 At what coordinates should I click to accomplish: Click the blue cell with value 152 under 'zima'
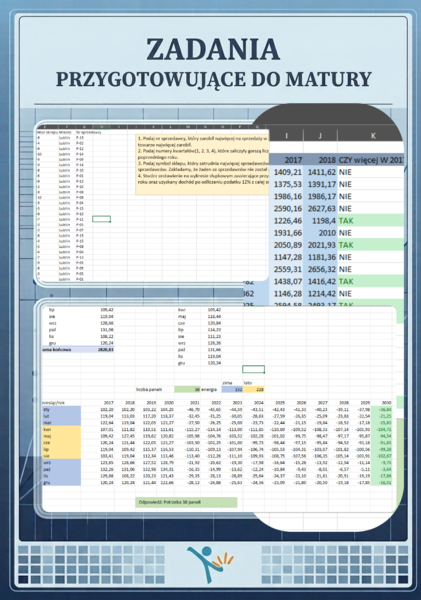(232, 390)
